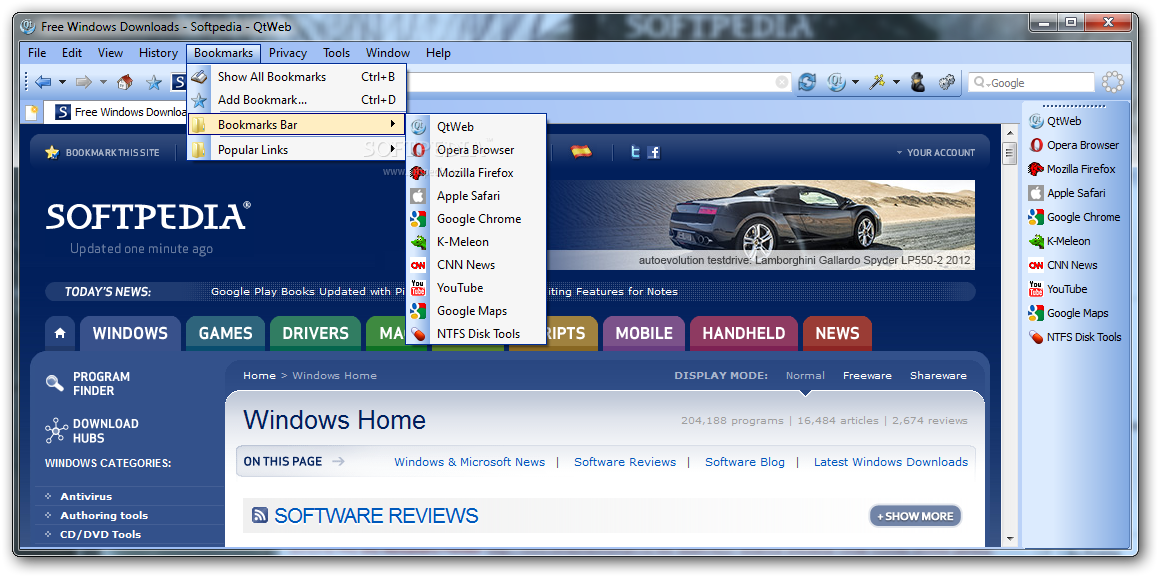This screenshot has height=577, width=1159.
Task: Click the blue star bookmark toolbar icon
Action: coord(154,82)
